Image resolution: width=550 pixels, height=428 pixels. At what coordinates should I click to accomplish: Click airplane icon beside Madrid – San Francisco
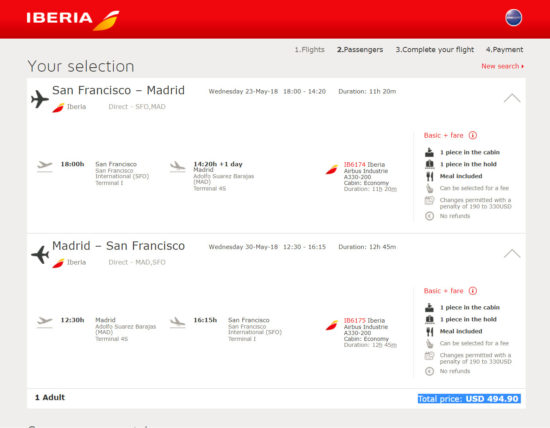coord(40,254)
